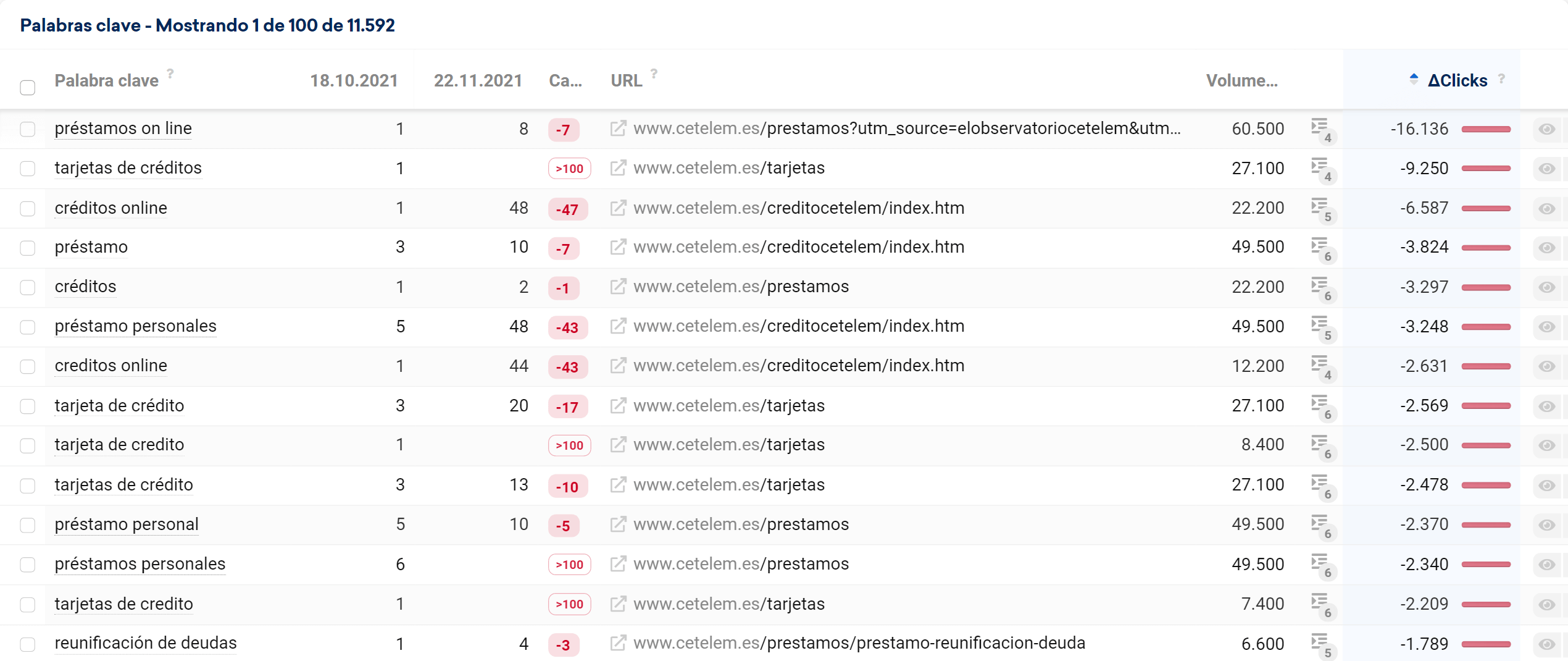Click SERP list icon in créditos online row
This screenshot has width=1568, height=661.
tap(1321, 208)
